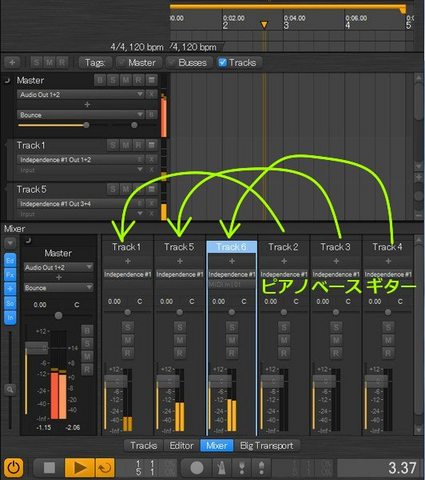
Task: Open Independence #1 plugin on mixer Track 4
Action: (x=388, y=274)
